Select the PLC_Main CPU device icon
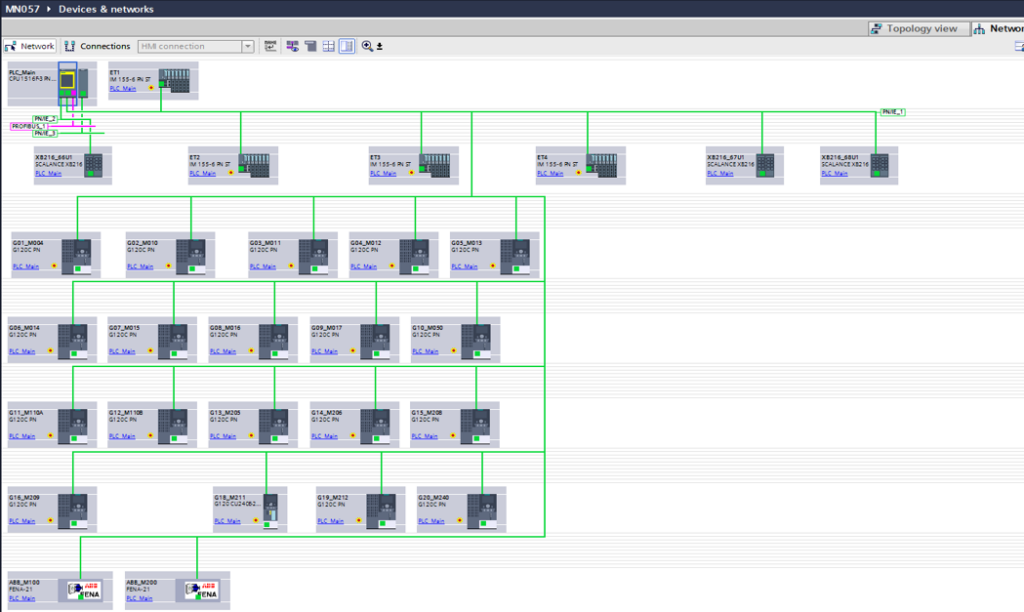Image resolution: width=1024 pixels, height=612 pixels. (68, 85)
